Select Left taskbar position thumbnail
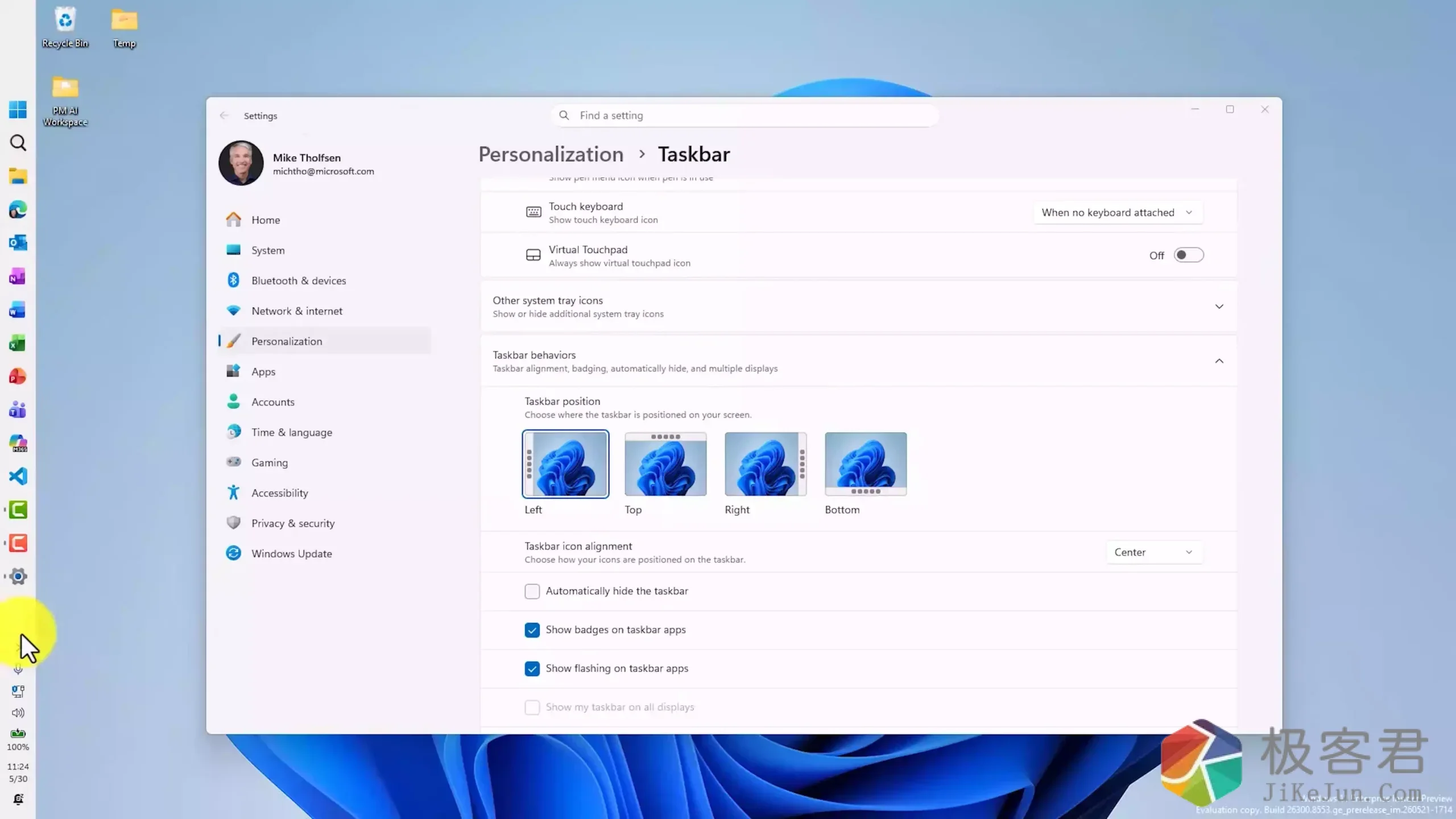 565,464
